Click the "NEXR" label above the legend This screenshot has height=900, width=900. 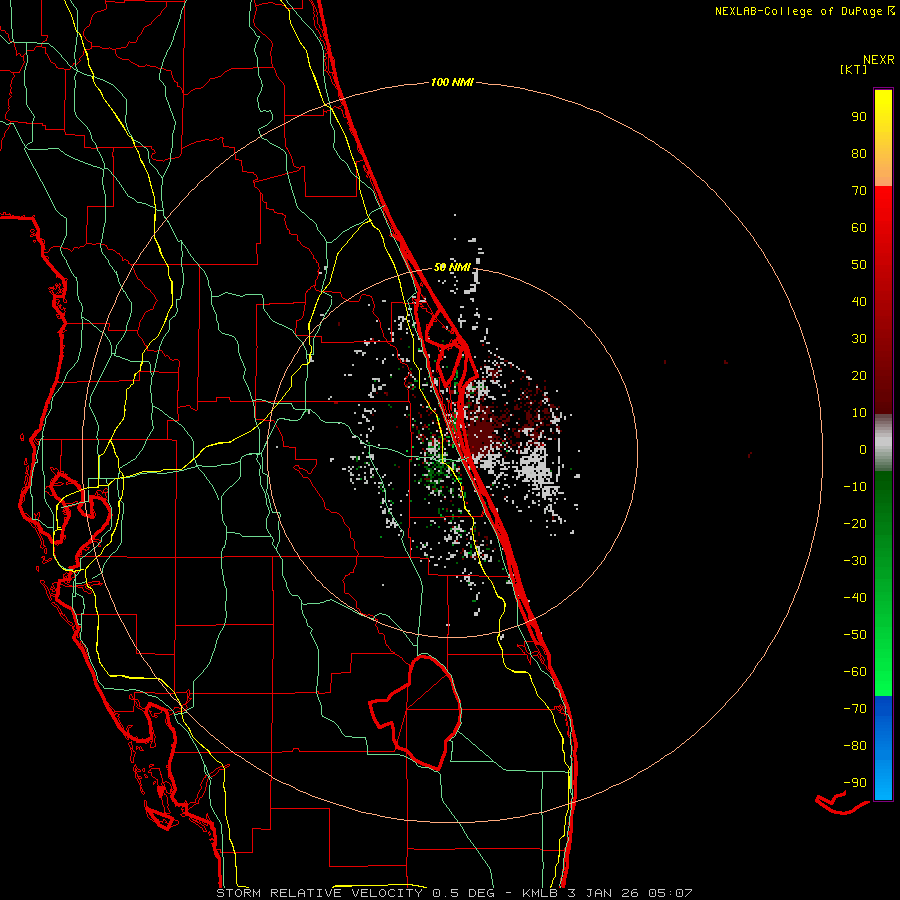[879, 60]
